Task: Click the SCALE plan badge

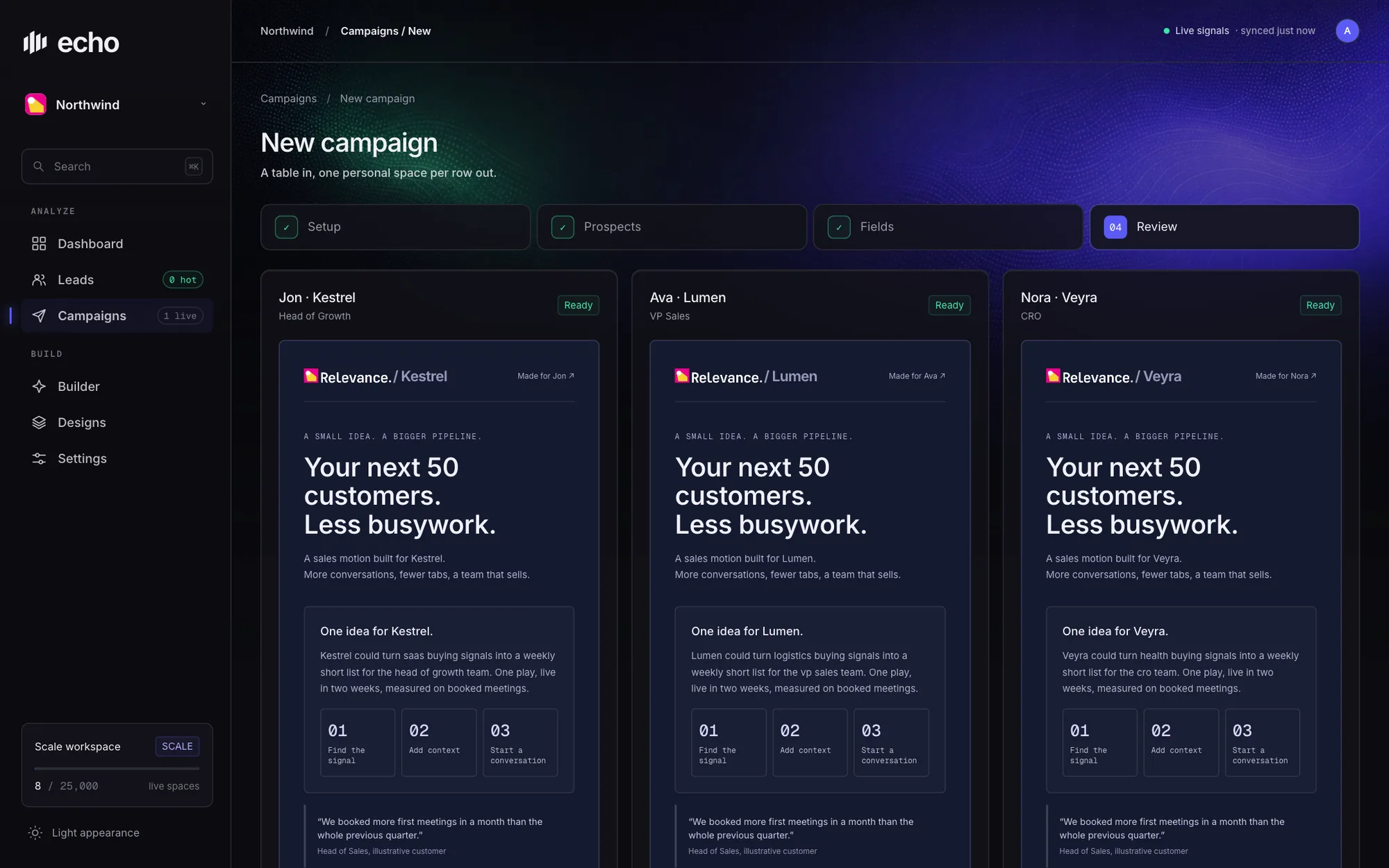Action: tap(177, 746)
